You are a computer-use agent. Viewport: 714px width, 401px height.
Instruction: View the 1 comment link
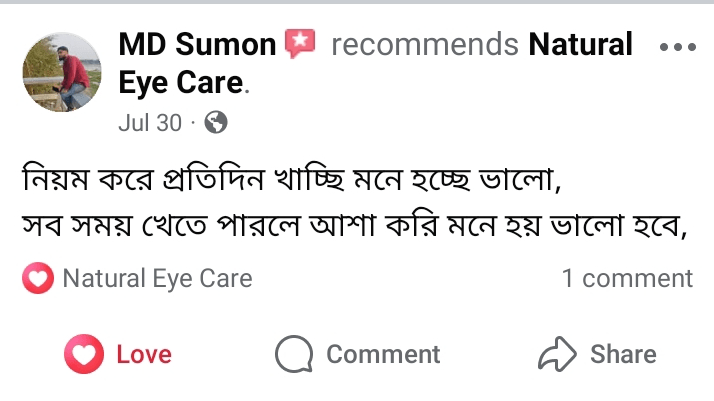coord(627,278)
